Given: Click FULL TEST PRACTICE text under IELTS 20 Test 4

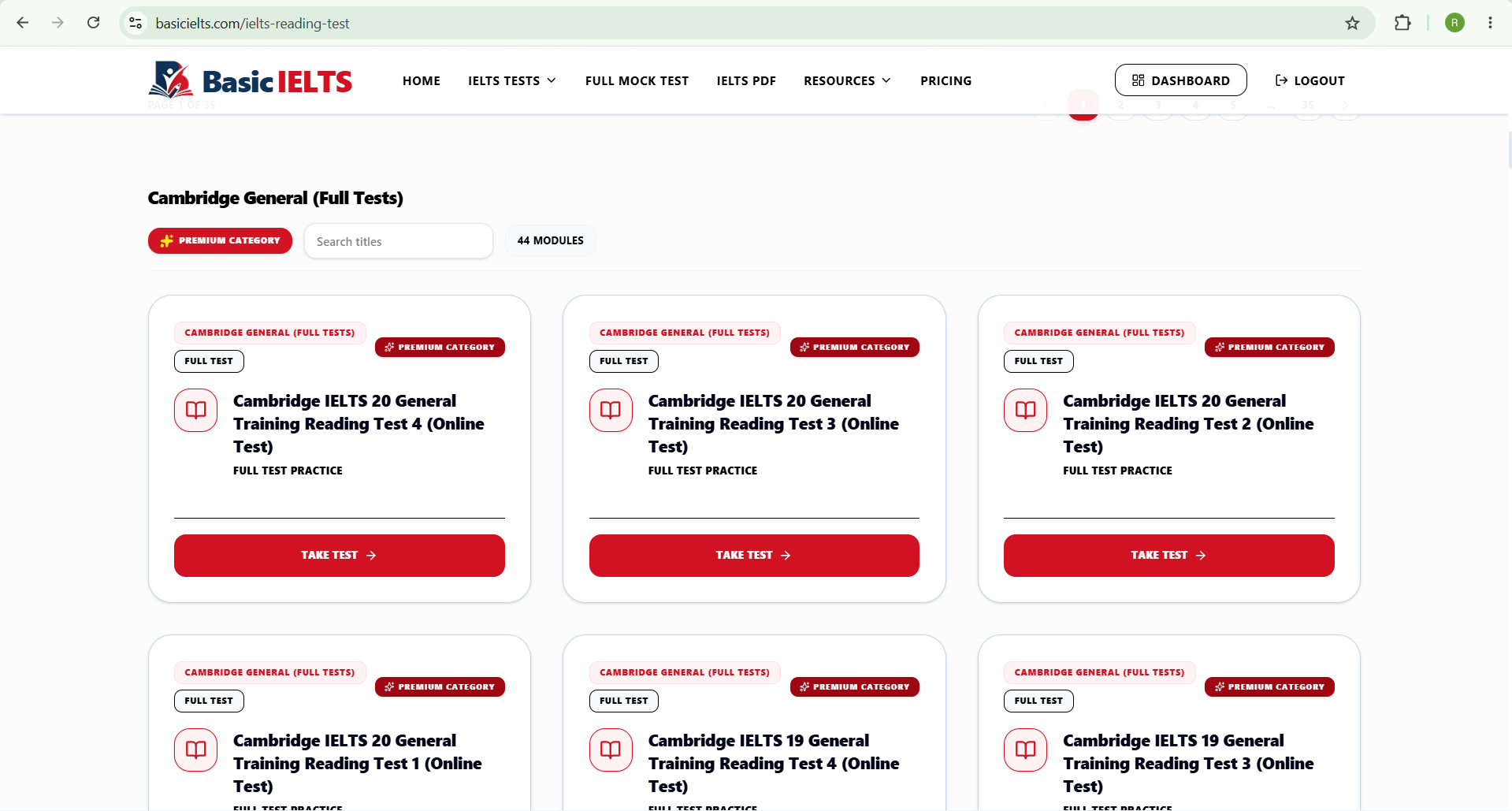Looking at the screenshot, I should pos(288,471).
